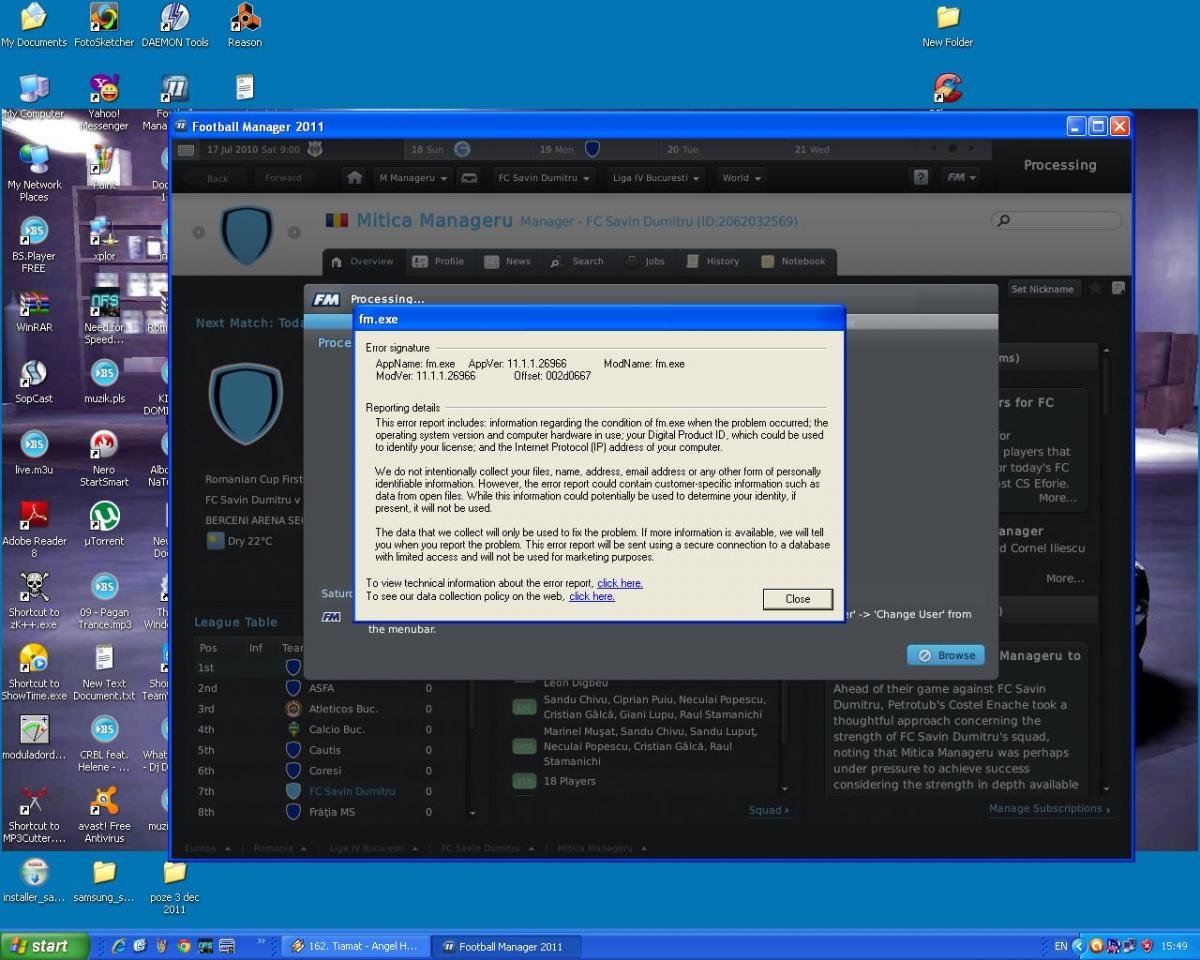Image resolution: width=1200 pixels, height=960 pixels.
Task: Select Coresi in the league table
Action: (325, 771)
